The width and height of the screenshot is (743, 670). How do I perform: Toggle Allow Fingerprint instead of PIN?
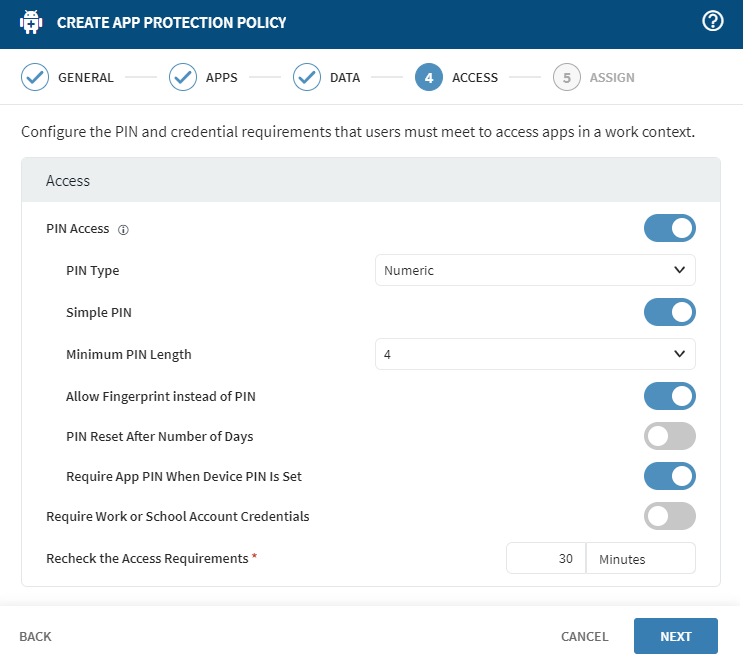coord(669,396)
